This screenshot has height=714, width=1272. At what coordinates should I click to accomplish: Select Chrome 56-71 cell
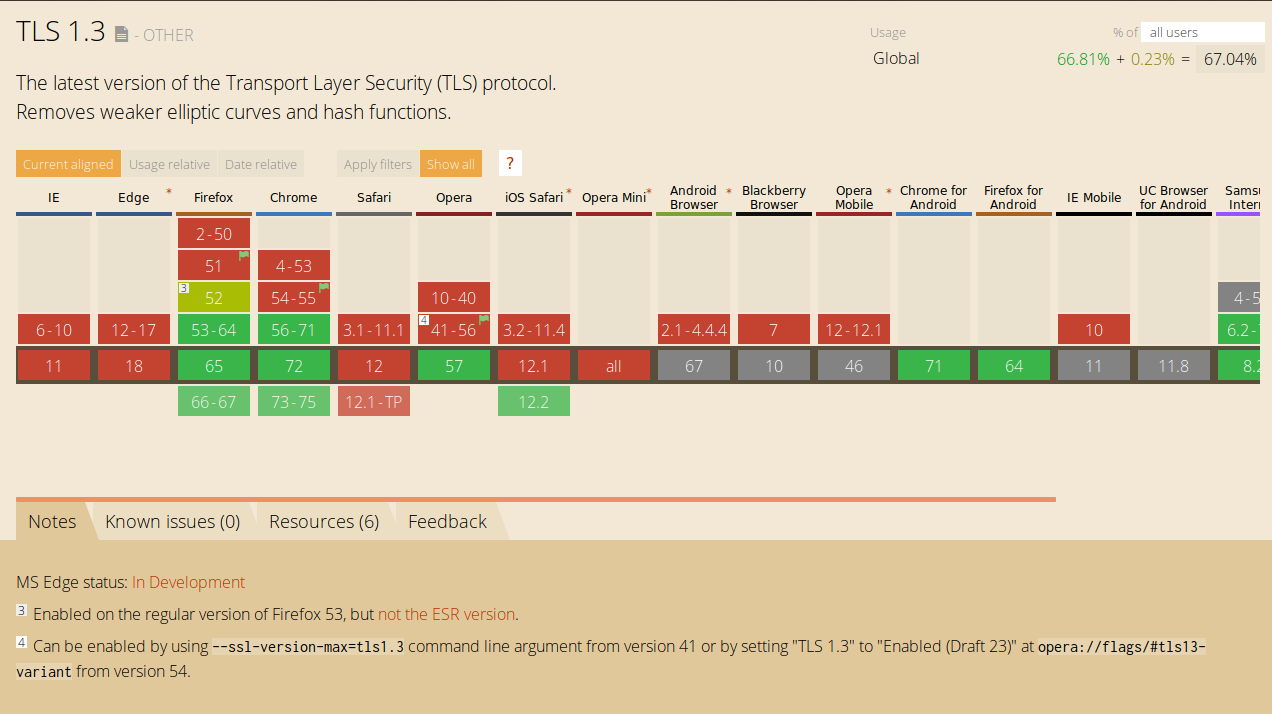[294, 329]
